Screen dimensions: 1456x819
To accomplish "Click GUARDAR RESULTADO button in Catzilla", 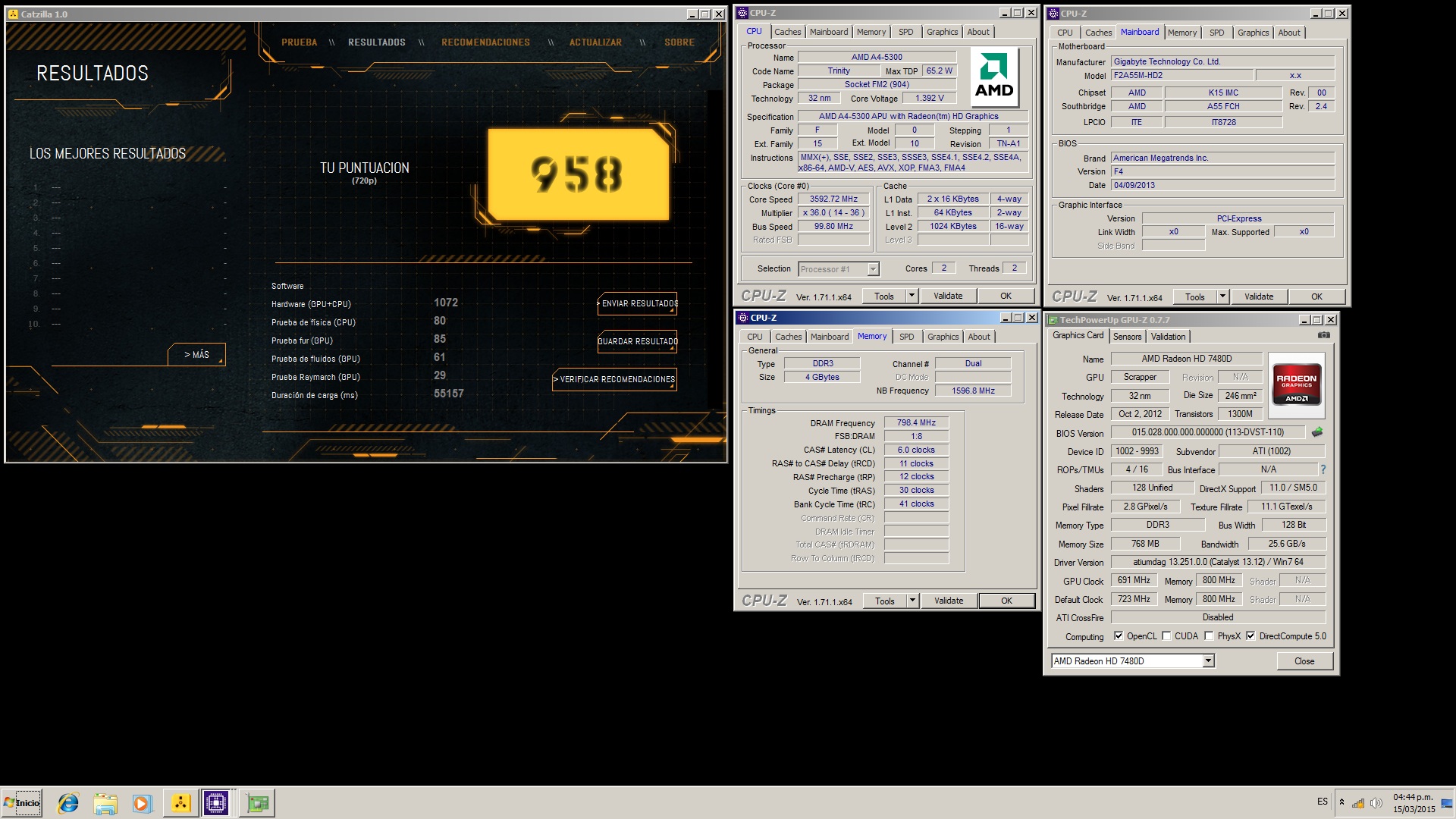I will pyautogui.click(x=638, y=341).
